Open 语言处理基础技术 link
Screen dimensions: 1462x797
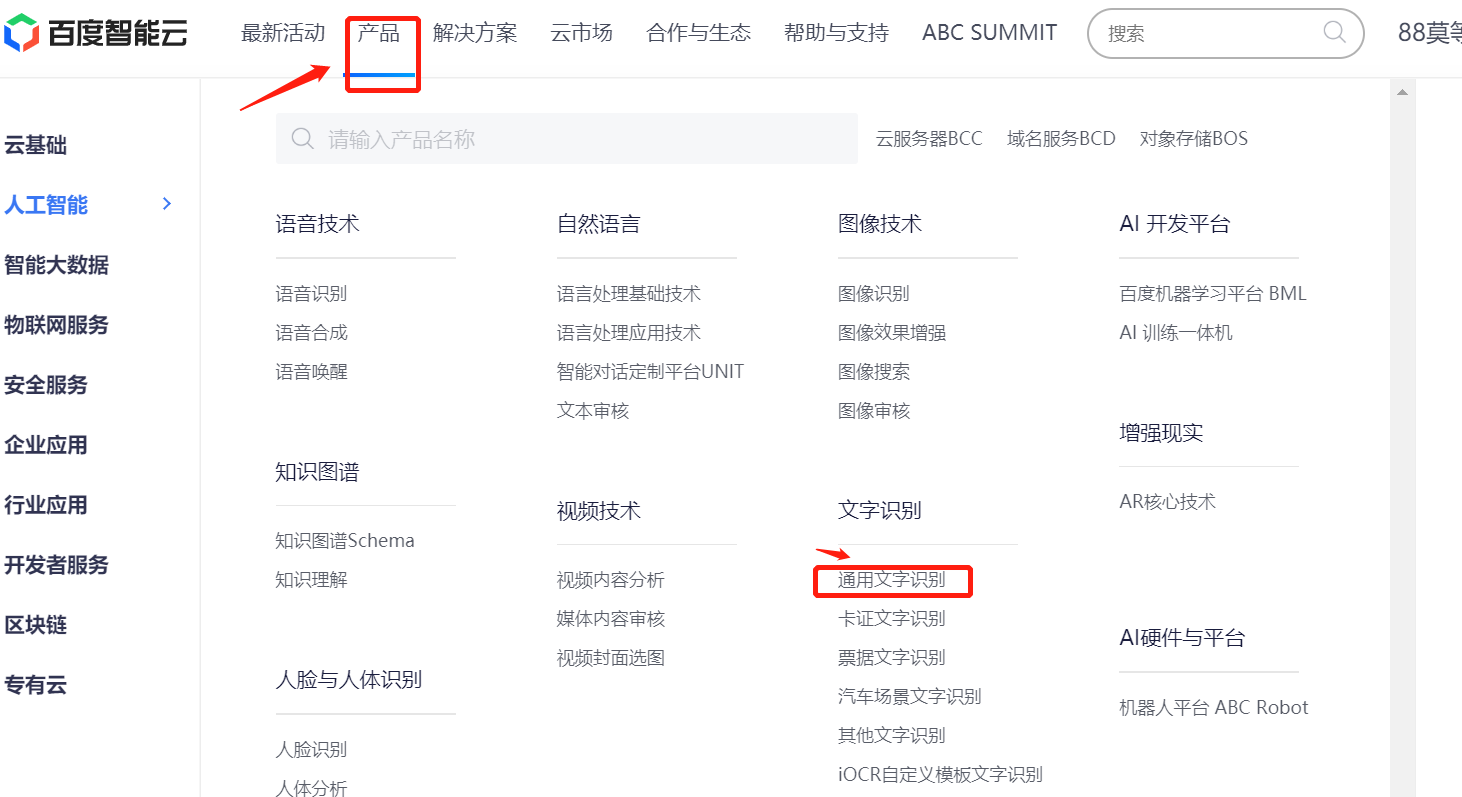[629, 293]
